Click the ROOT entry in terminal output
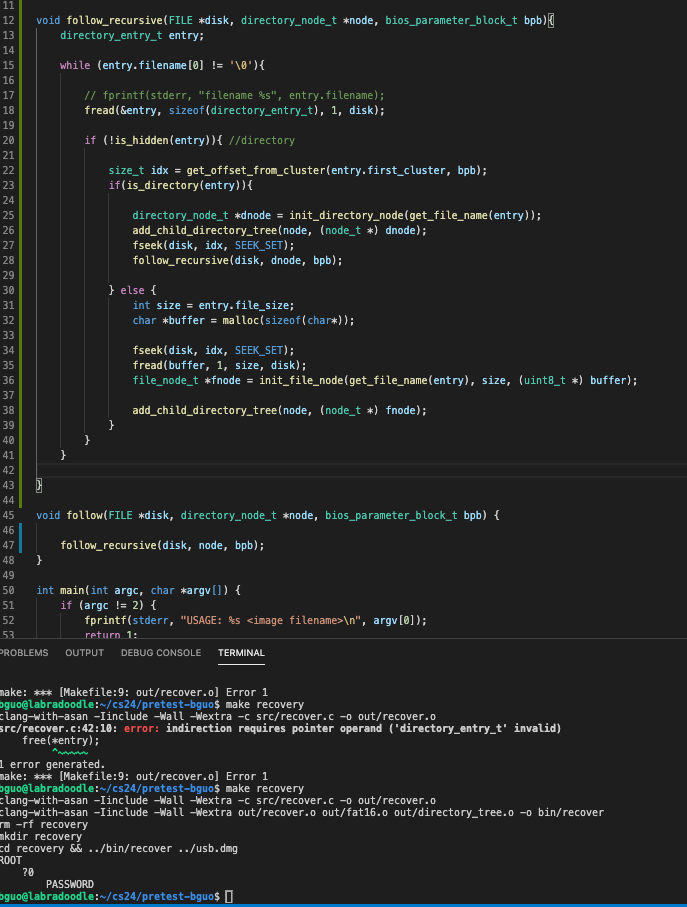 tap(10, 860)
